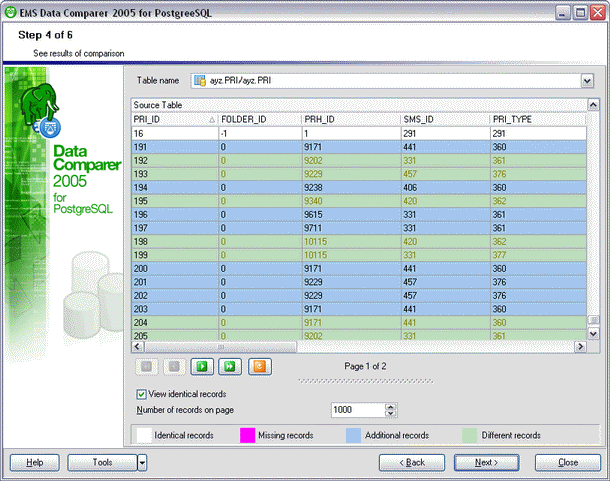The image size is (610, 481).
Task: Go to the first page button
Action: (147, 367)
